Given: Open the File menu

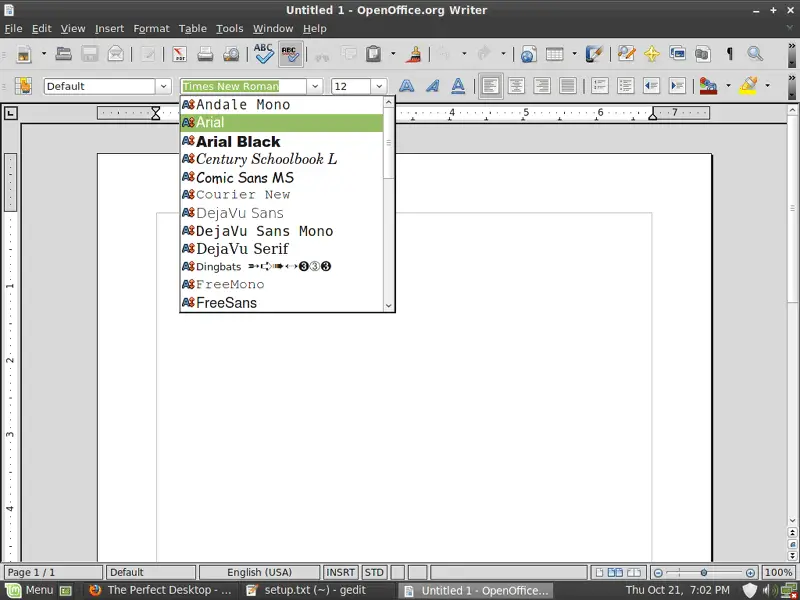Looking at the screenshot, I should point(13,29).
